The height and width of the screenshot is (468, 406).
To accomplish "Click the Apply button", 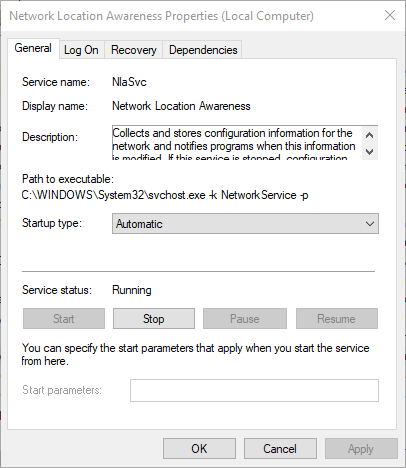I will tap(361, 449).
